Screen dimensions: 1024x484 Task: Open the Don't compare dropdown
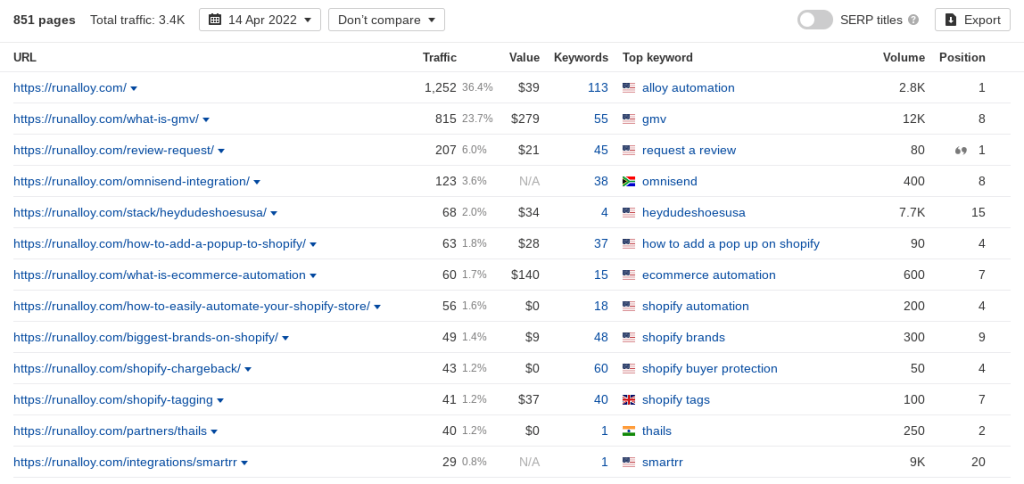[x=387, y=20]
